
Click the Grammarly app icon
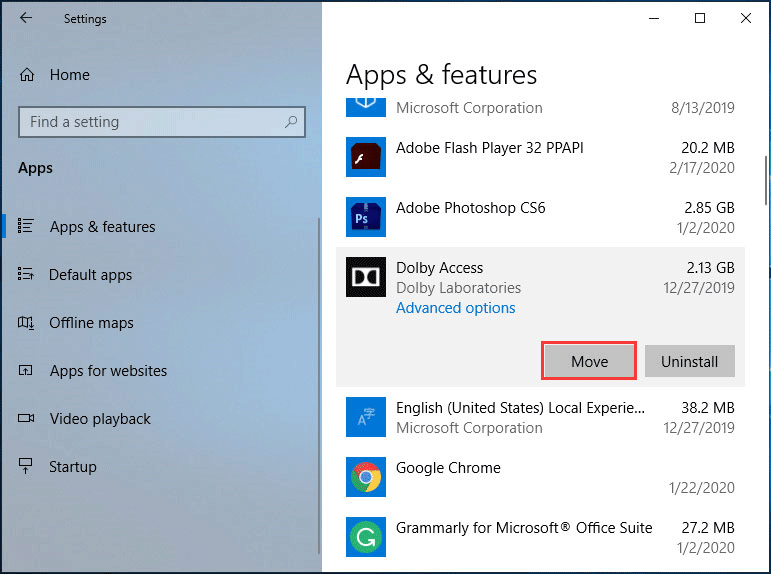(366, 537)
